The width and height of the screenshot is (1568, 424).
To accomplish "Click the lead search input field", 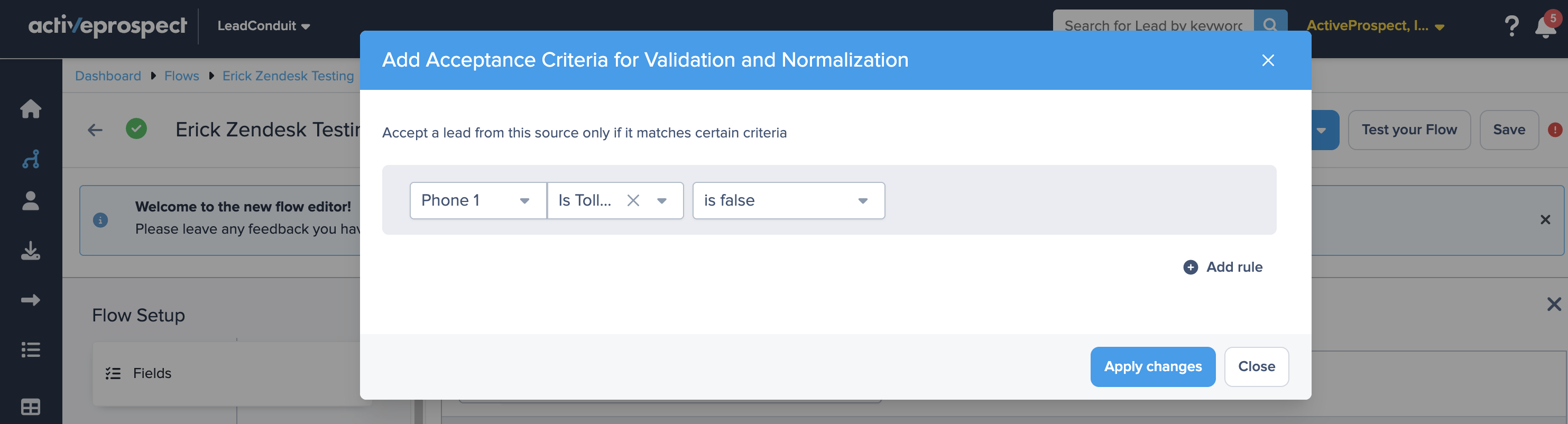I will coord(1152,24).
